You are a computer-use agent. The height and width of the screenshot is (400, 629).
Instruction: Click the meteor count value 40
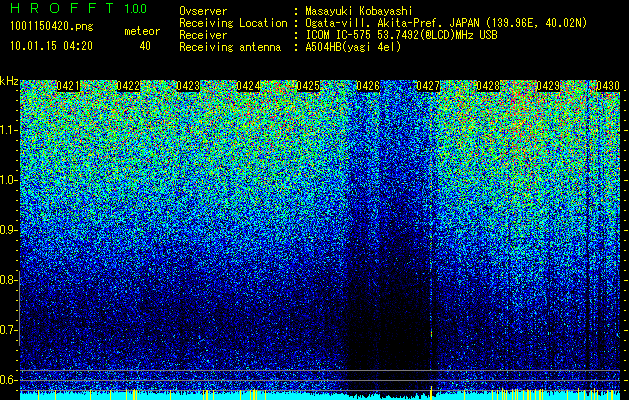(145, 46)
